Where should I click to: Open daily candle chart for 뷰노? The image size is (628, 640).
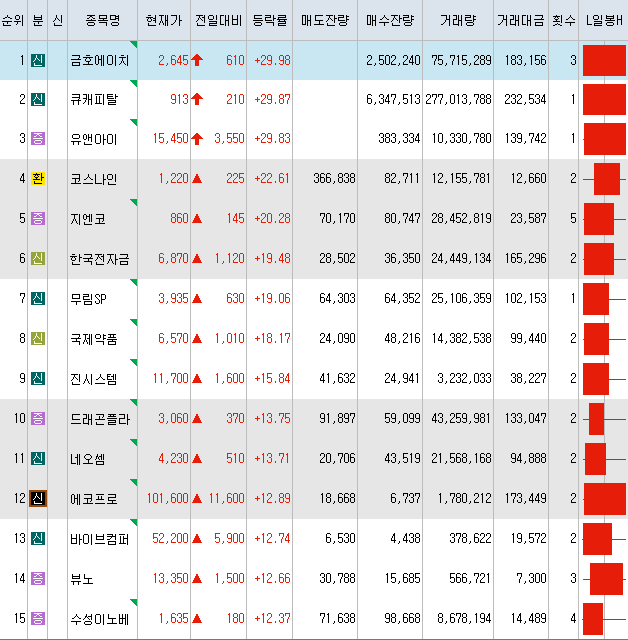pyautogui.click(x=604, y=579)
